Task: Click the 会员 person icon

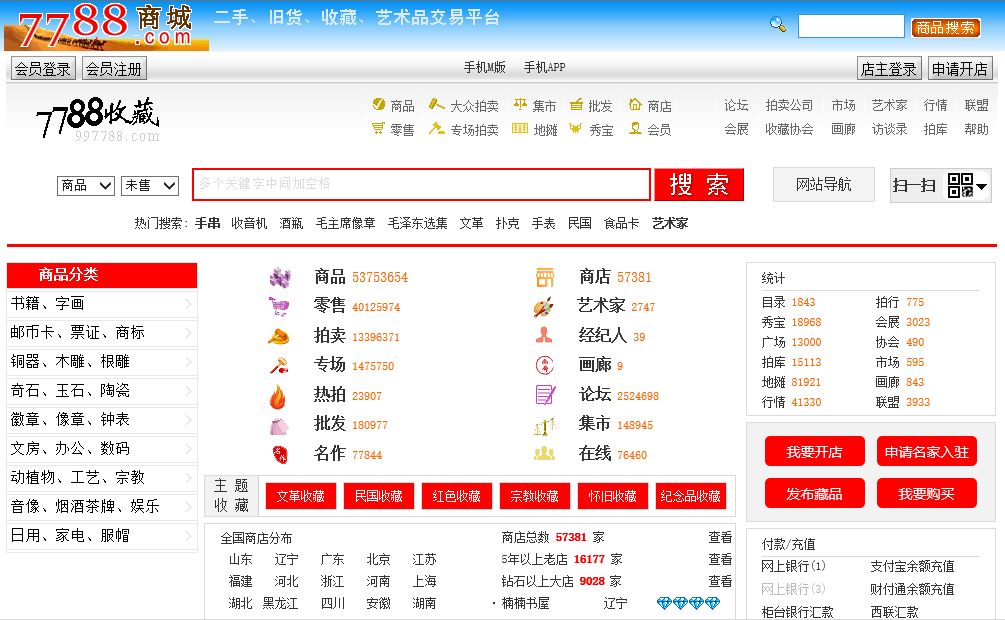Action: coord(635,128)
